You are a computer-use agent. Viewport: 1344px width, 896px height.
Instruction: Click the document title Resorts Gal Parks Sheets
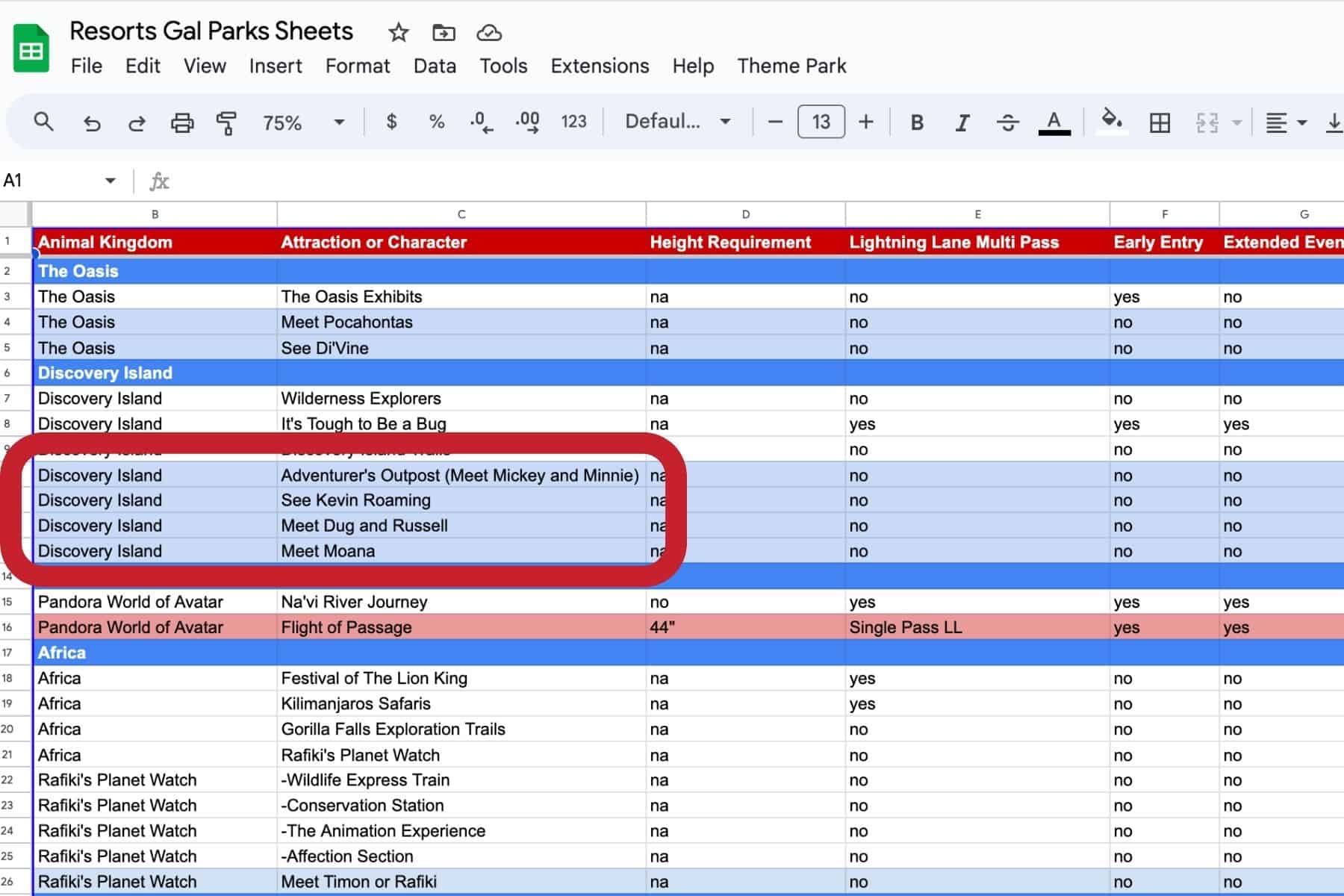211,31
